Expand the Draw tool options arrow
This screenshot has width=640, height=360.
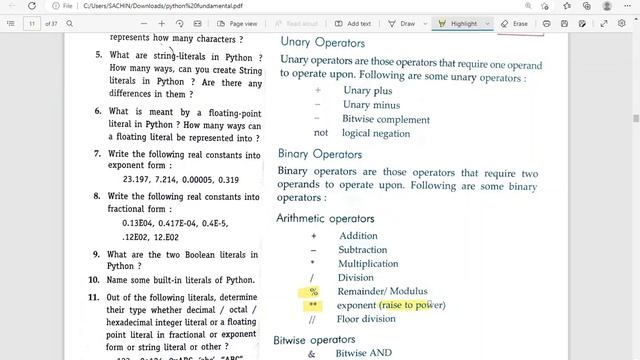pyautogui.click(x=425, y=24)
